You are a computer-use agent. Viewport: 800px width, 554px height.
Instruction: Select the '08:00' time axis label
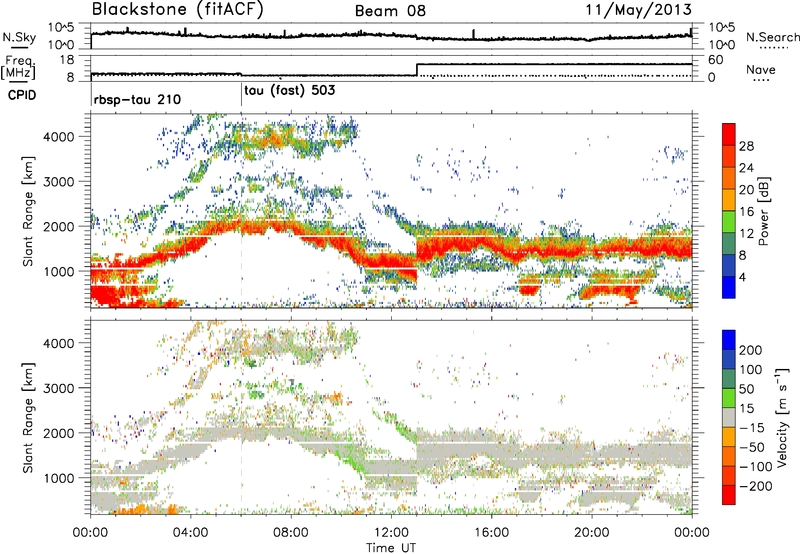(x=291, y=533)
